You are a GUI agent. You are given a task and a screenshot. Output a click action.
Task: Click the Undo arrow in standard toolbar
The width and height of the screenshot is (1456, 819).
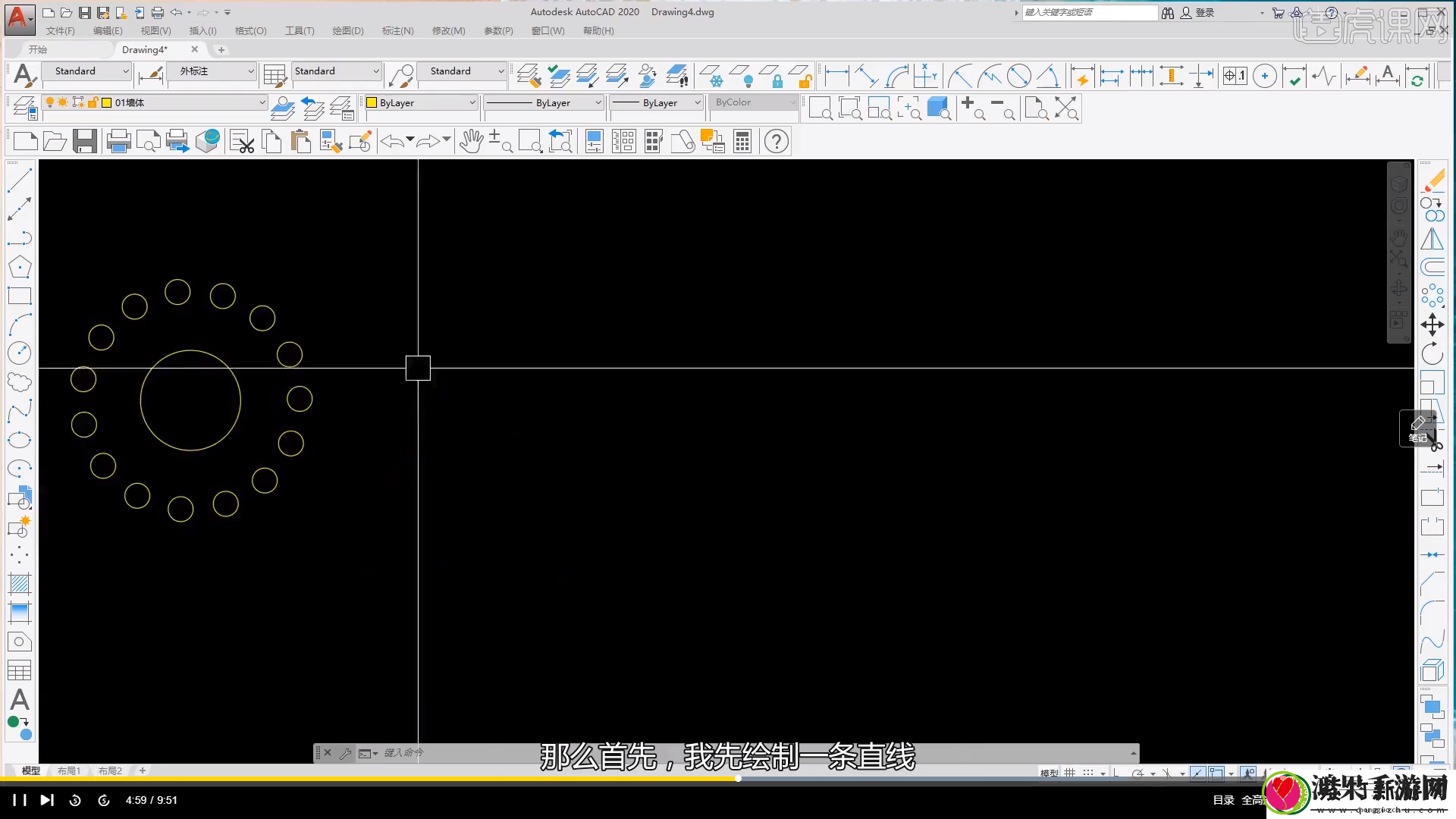point(391,141)
